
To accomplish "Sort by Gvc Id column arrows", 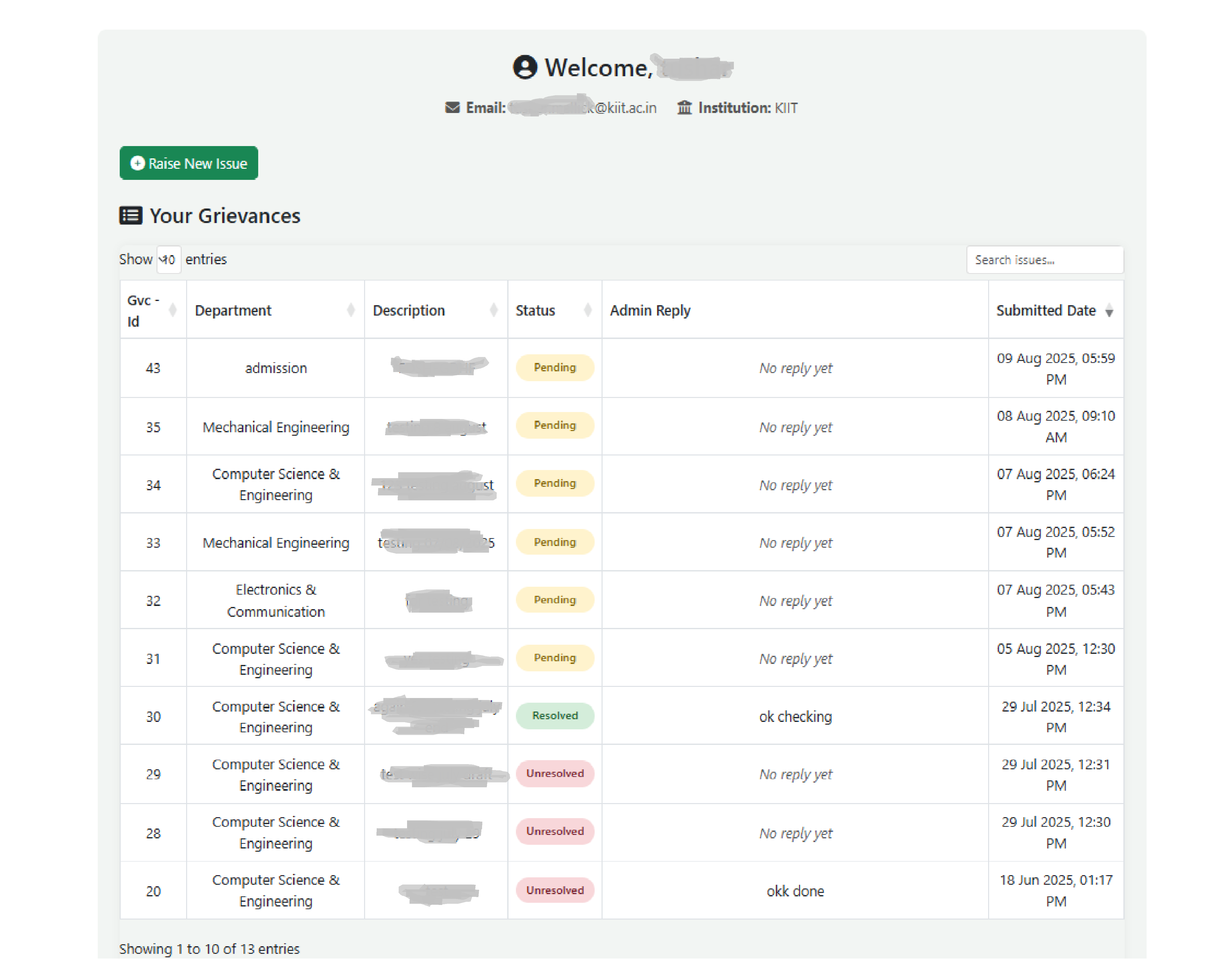I will (x=173, y=310).
